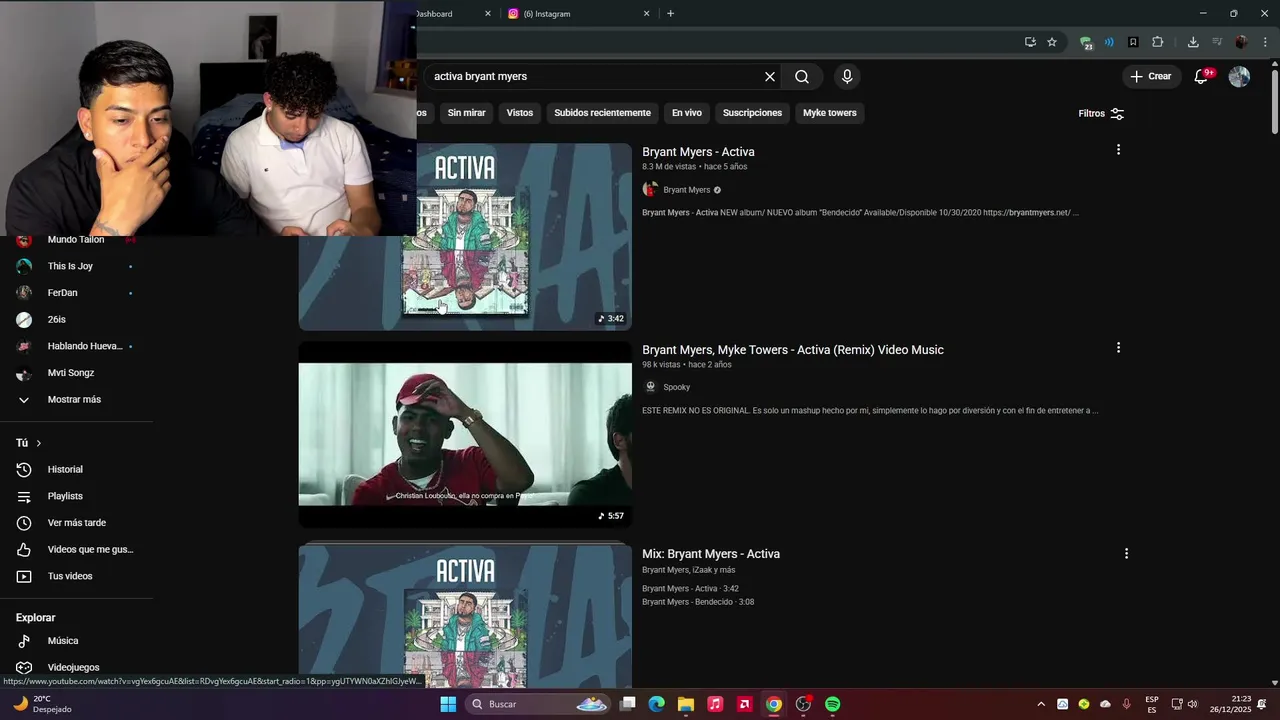Expand the Tú section chevron
This screenshot has height=720, width=1280.
39,443
